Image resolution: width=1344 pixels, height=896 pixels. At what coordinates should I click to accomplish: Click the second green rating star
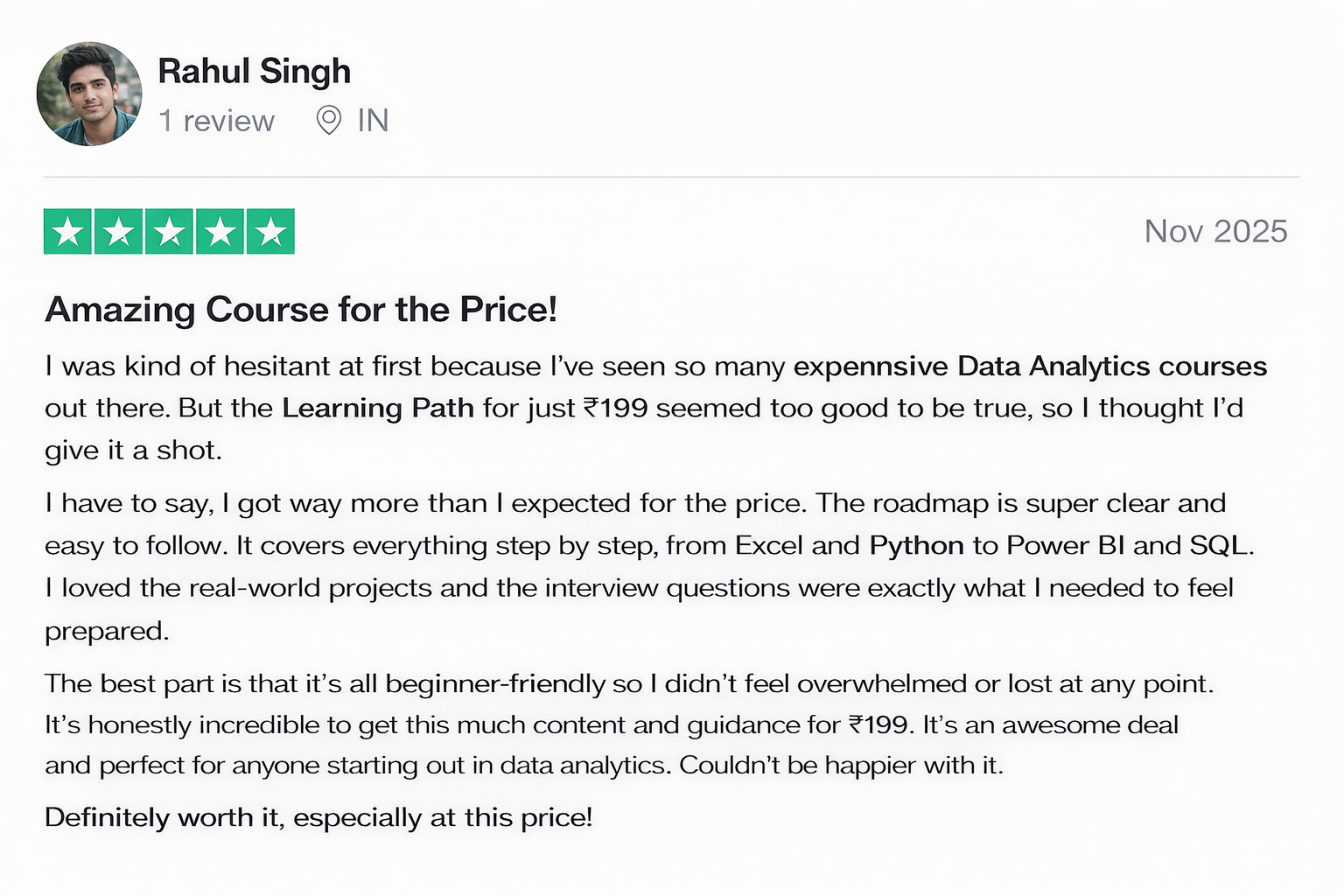point(119,232)
